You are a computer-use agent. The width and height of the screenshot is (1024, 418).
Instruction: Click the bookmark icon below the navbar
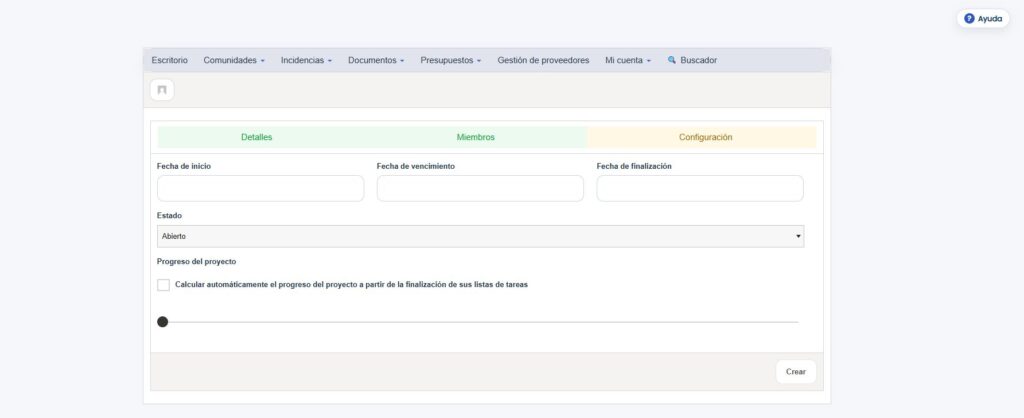[162, 90]
